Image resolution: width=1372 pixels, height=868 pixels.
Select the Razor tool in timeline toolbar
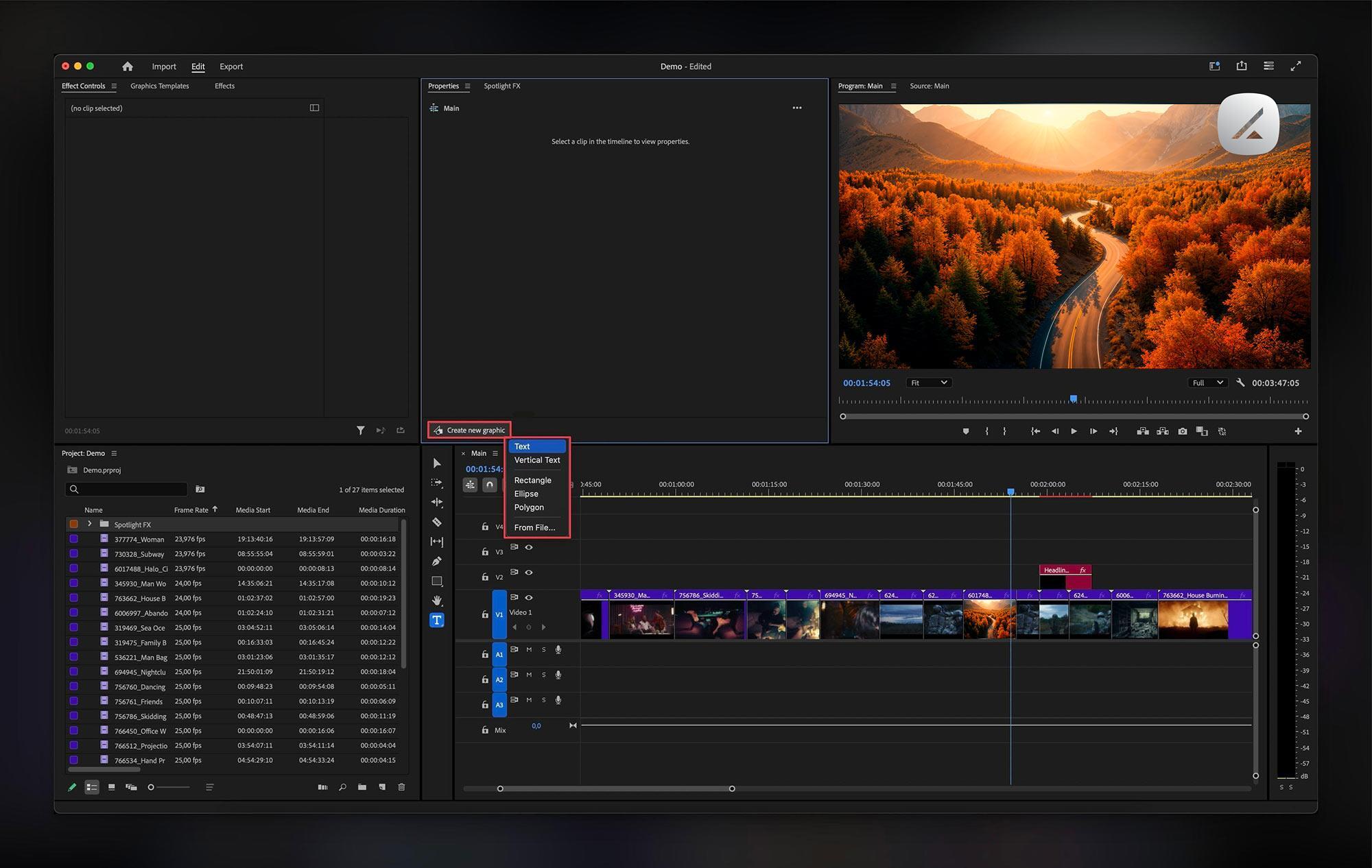[x=437, y=522]
